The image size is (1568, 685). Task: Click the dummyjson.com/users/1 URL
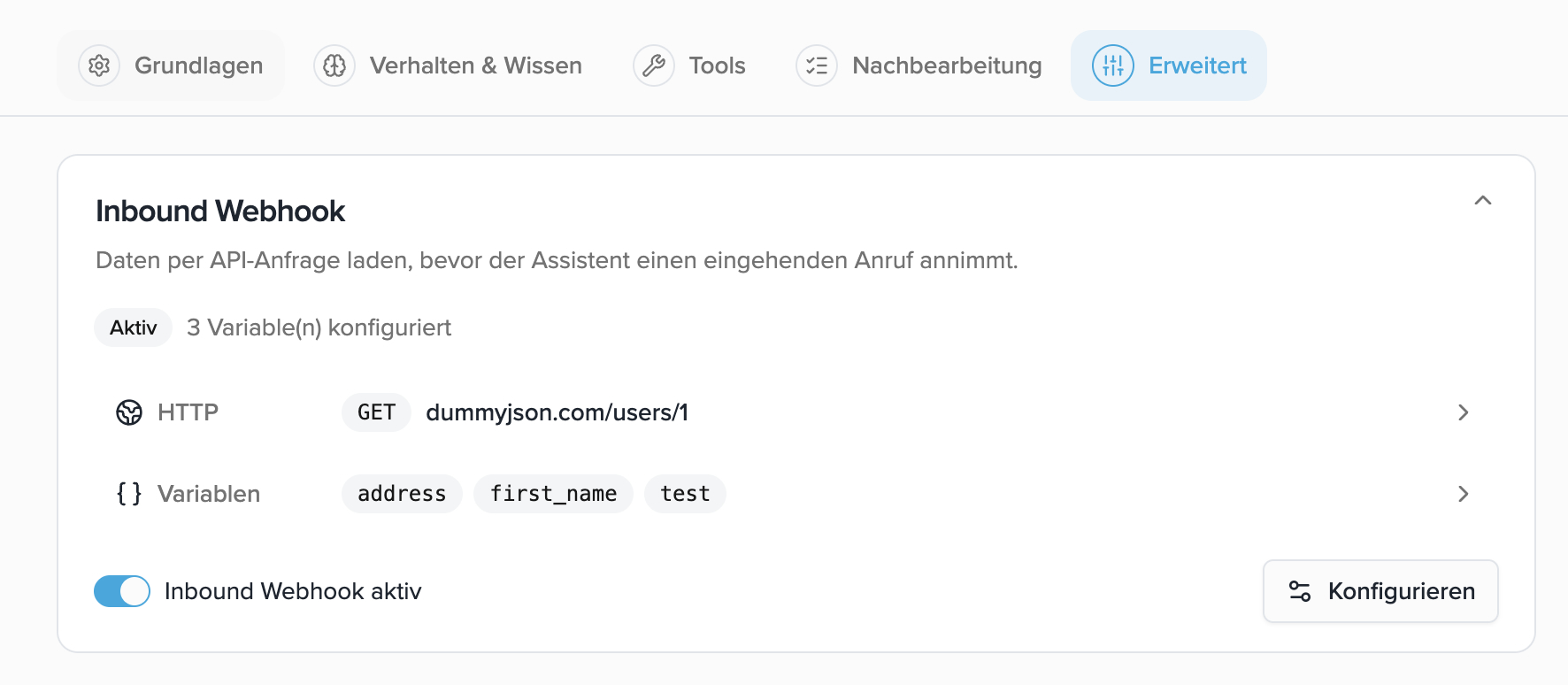pyautogui.click(x=557, y=412)
